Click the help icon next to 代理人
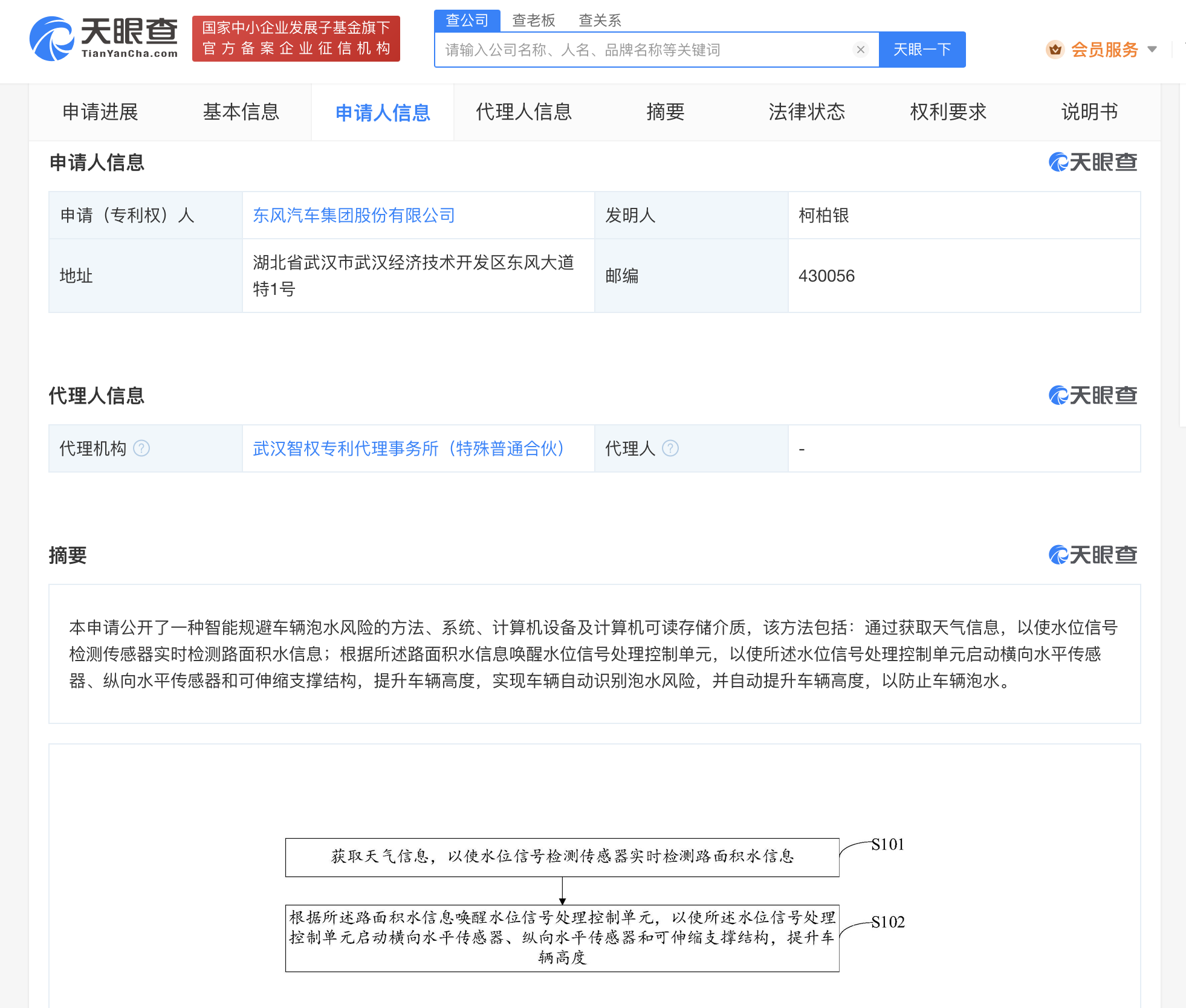Screen dimensions: 1186x1008 (670, 448)
